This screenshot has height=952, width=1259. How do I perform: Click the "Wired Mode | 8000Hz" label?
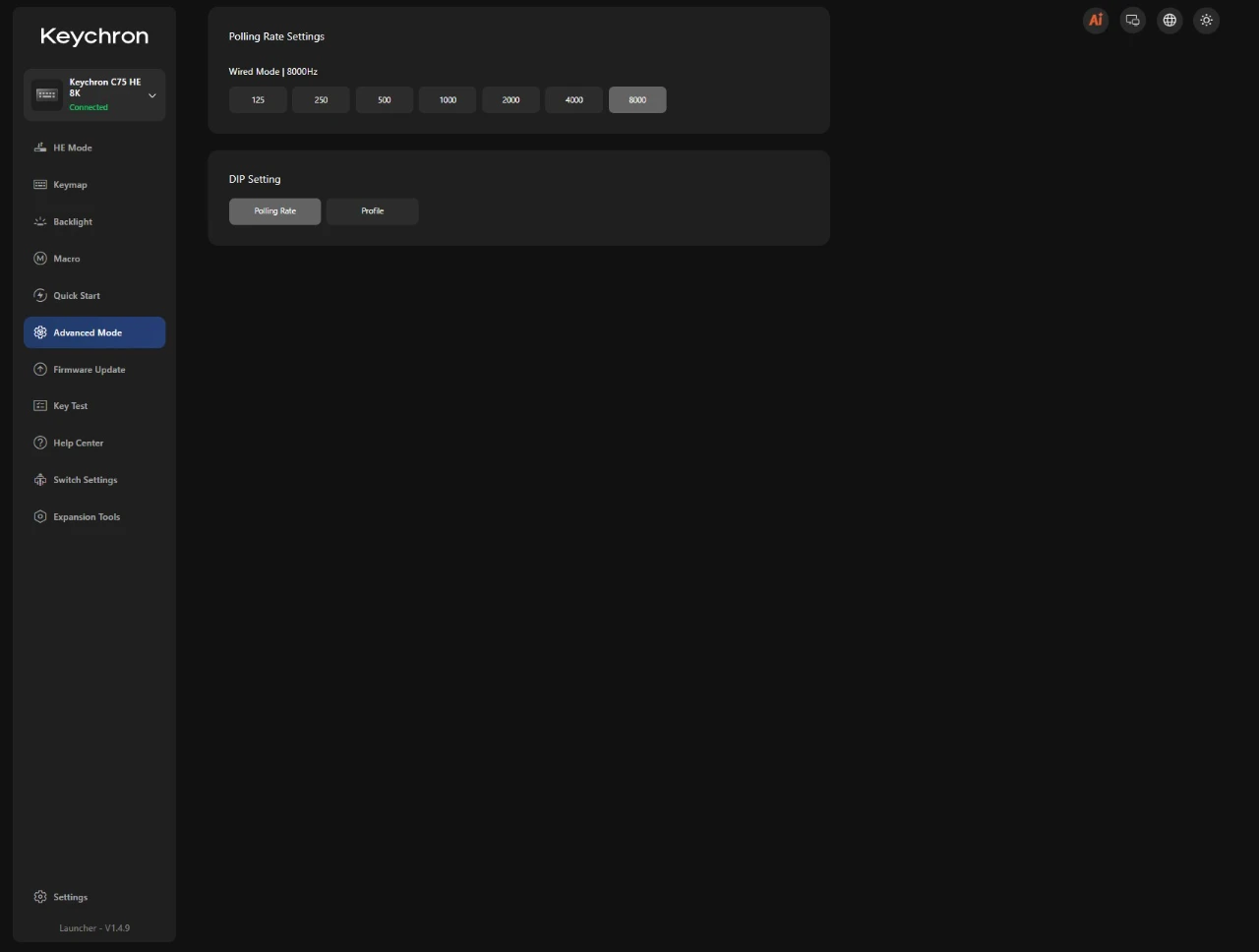pyautogui.click(x=273, y=72)
